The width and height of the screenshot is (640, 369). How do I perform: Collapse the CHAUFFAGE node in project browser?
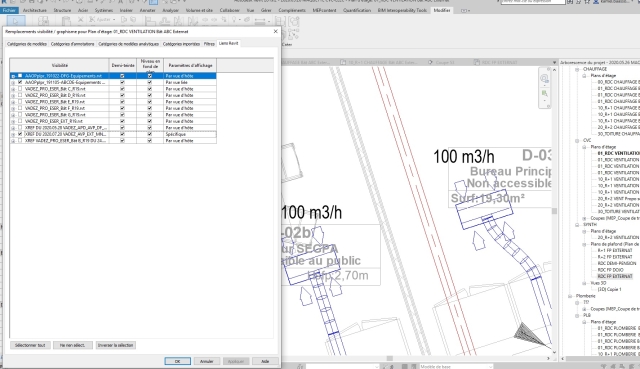tap(577, 69)
